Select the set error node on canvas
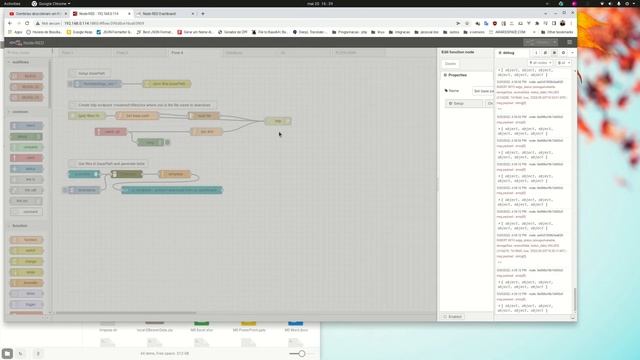The height and width of the screenshot is (360, 640). (x=207, y=132)
